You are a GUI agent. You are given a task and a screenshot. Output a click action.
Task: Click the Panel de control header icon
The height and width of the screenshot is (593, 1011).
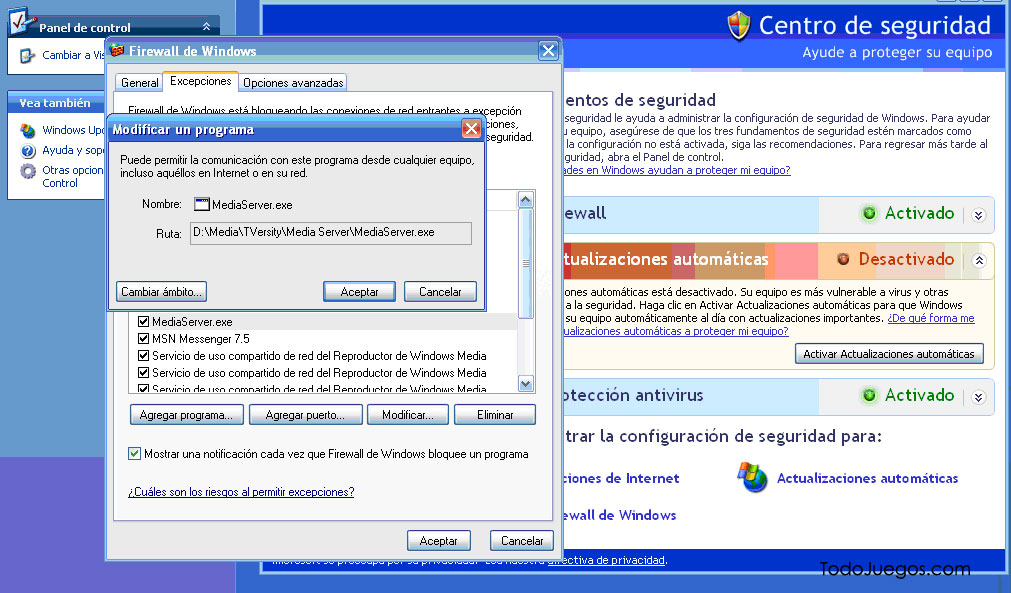pos(21,21)
